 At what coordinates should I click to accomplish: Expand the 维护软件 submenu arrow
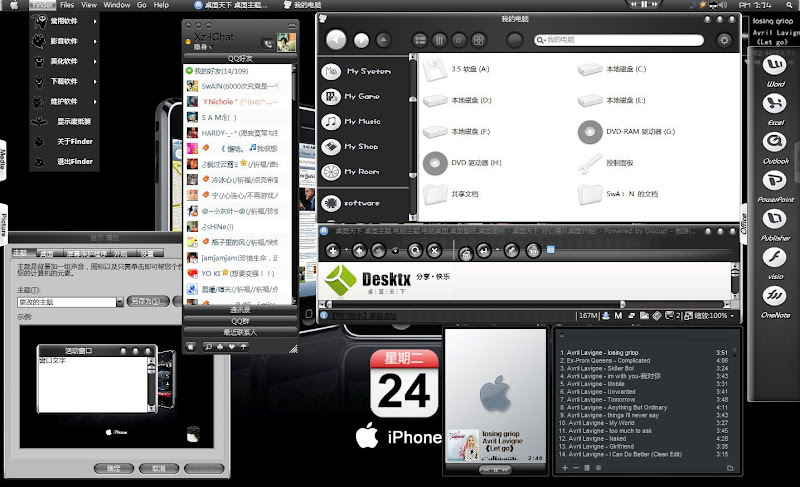tap(95, 101)
